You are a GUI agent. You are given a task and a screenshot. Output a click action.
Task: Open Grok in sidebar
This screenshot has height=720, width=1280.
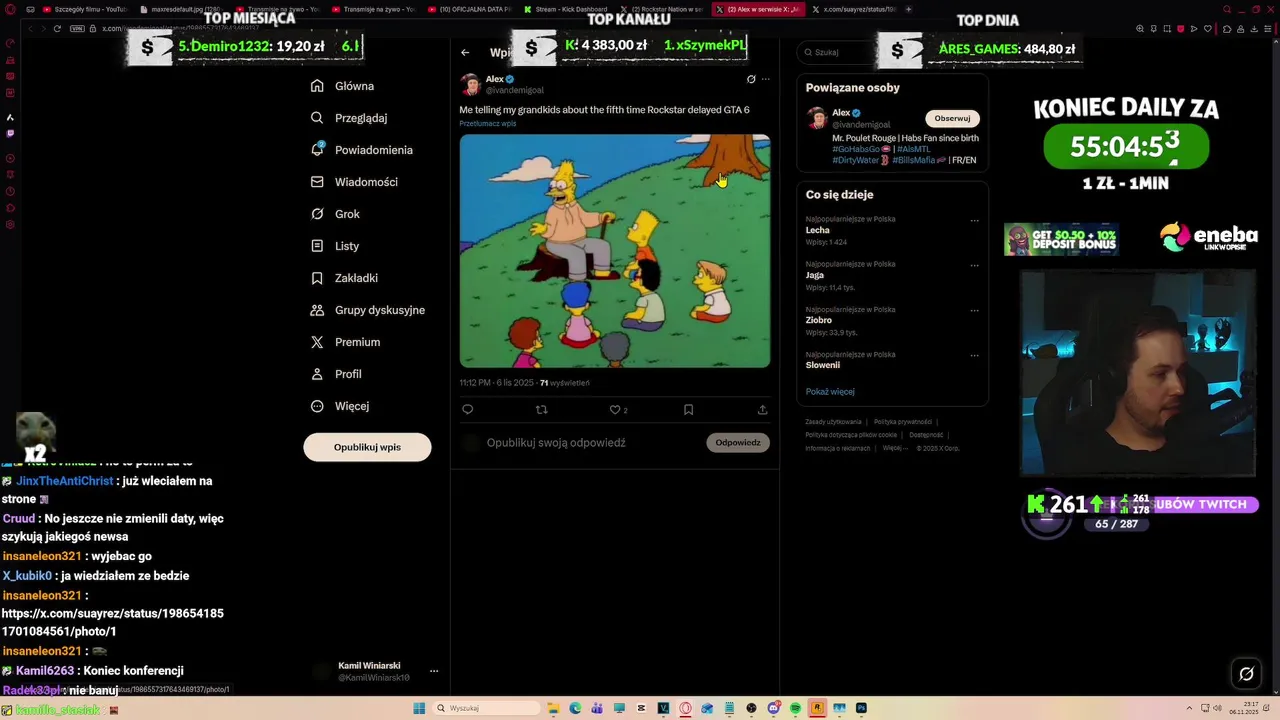tap(335, 214)
